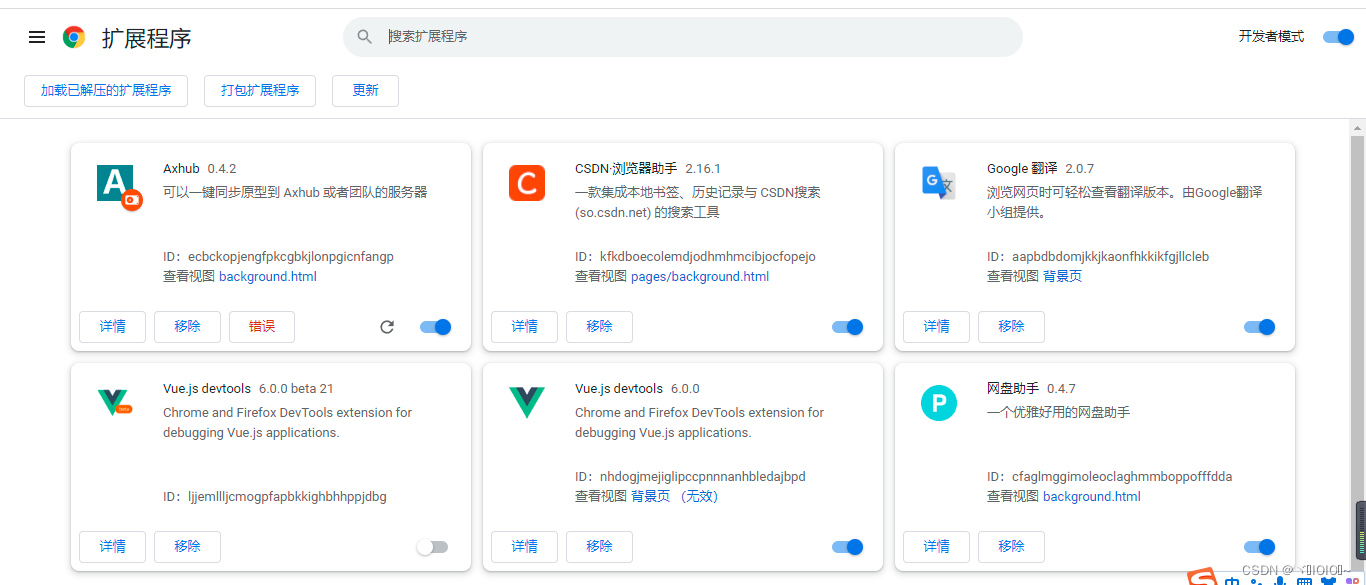Click the 更新 button
This screenshot has height=585, width=1366.
point(365,90)
